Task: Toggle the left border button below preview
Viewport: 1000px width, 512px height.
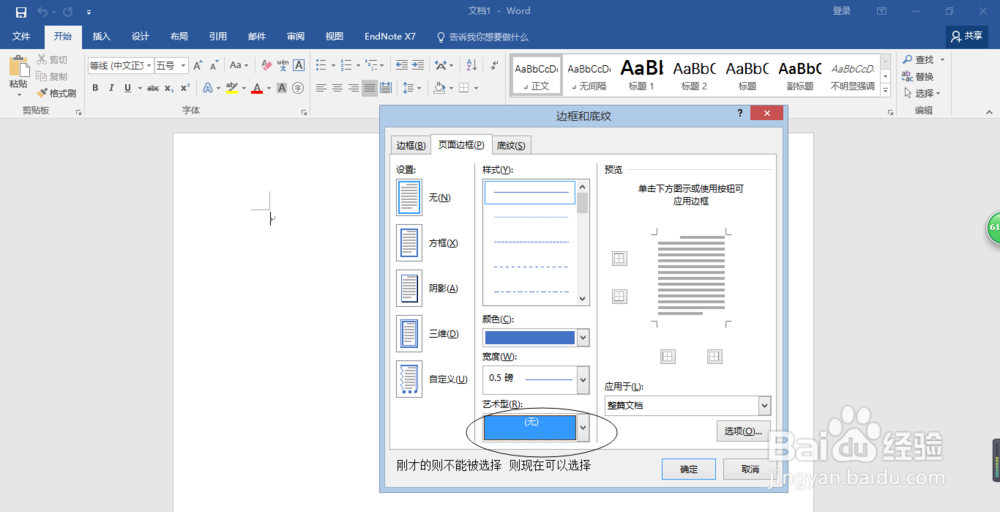Action: (x=667, y=356)
